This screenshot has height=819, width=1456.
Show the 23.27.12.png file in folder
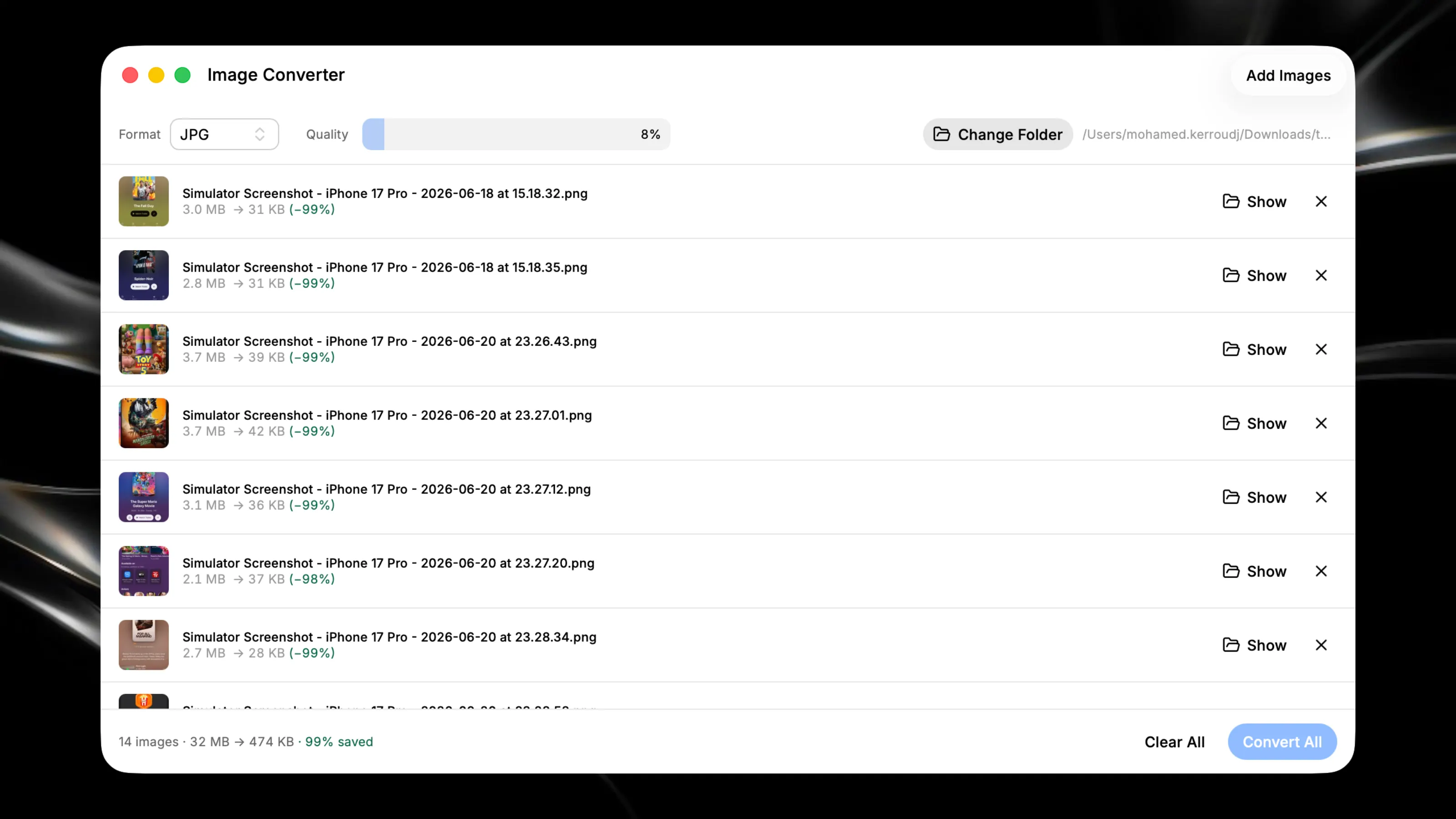point(1254,497)
